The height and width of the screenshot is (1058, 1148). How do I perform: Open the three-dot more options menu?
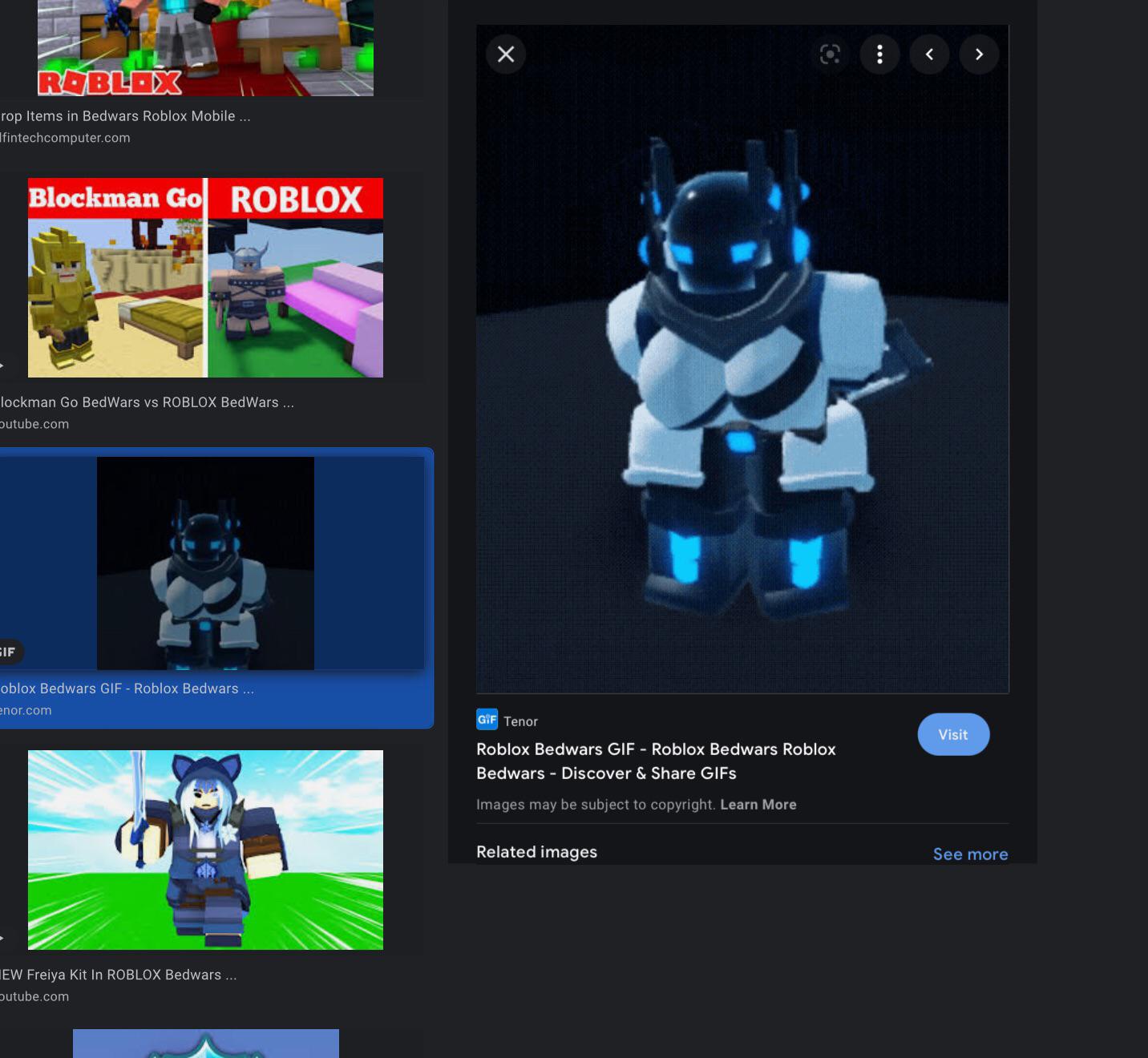point(879,55)
